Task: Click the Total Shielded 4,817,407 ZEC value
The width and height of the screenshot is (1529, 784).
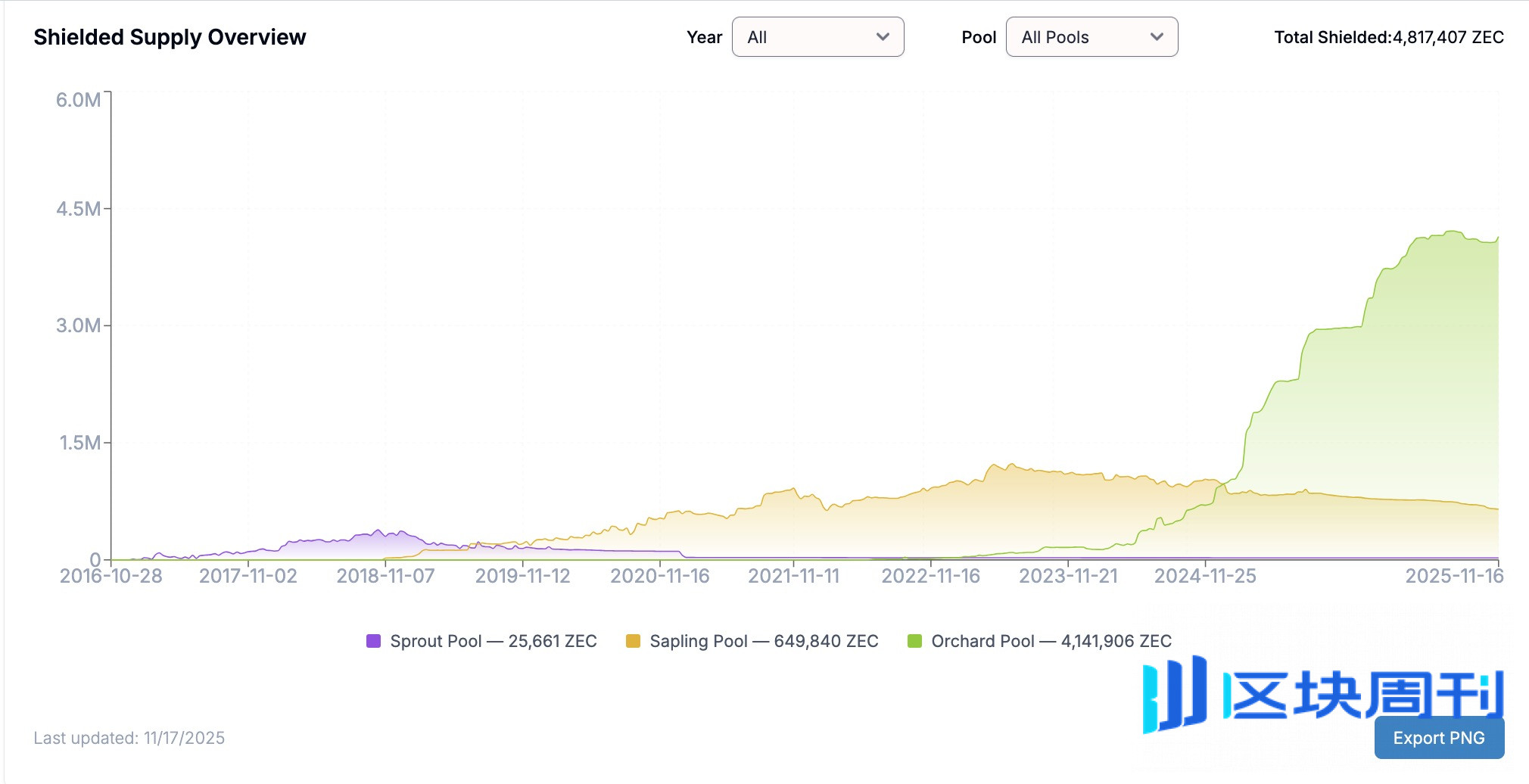Action: pyautogui.click(x=1389, y=36)
